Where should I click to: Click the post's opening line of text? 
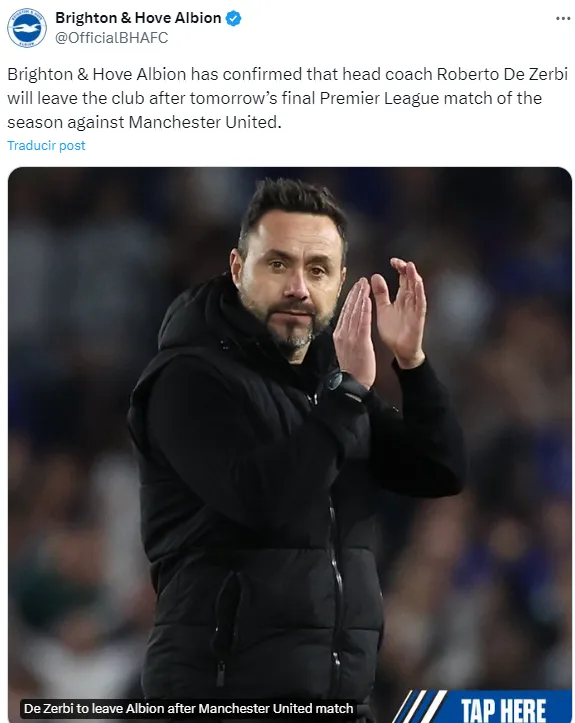coord(287,74)
